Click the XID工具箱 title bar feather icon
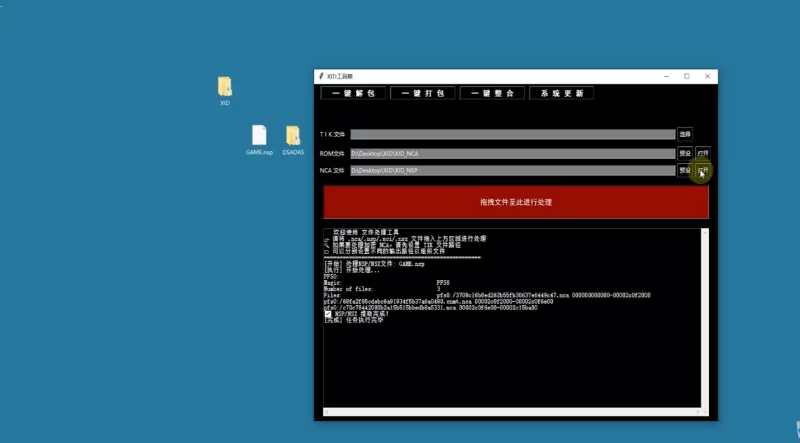 click(320, 76)
